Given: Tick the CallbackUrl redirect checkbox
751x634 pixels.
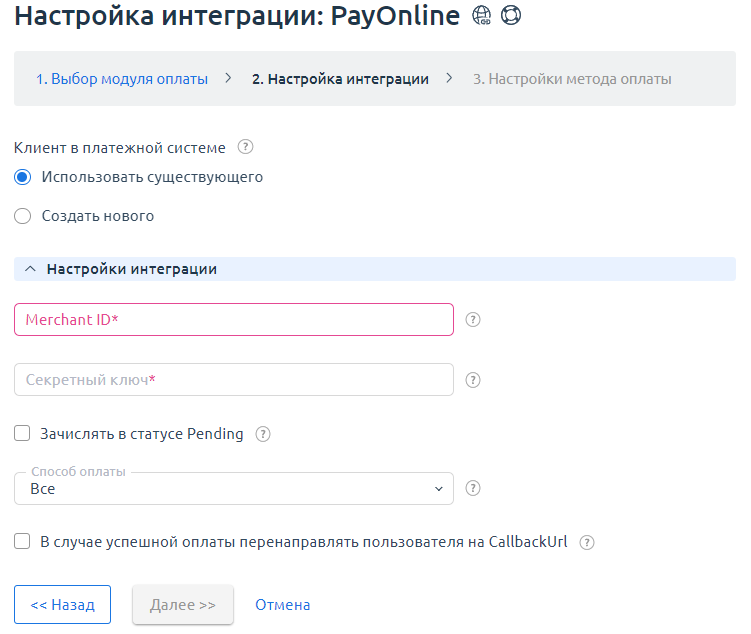Looking at the screenshot, I should (x=23, y=542).
